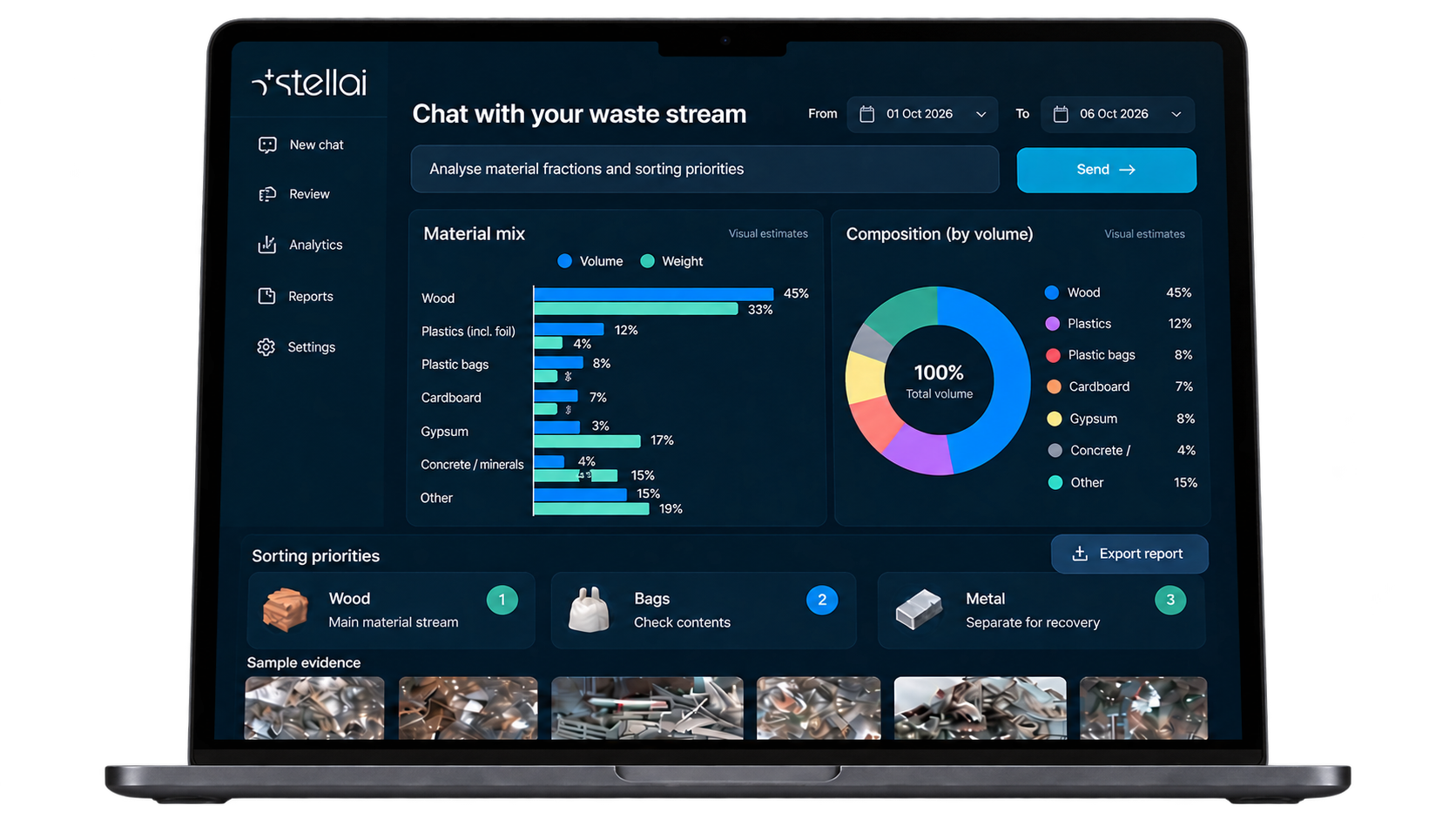Screen dimensions: 1456x819
Task: Select To date 06 Oct 2026
Action: [1117, 114]
